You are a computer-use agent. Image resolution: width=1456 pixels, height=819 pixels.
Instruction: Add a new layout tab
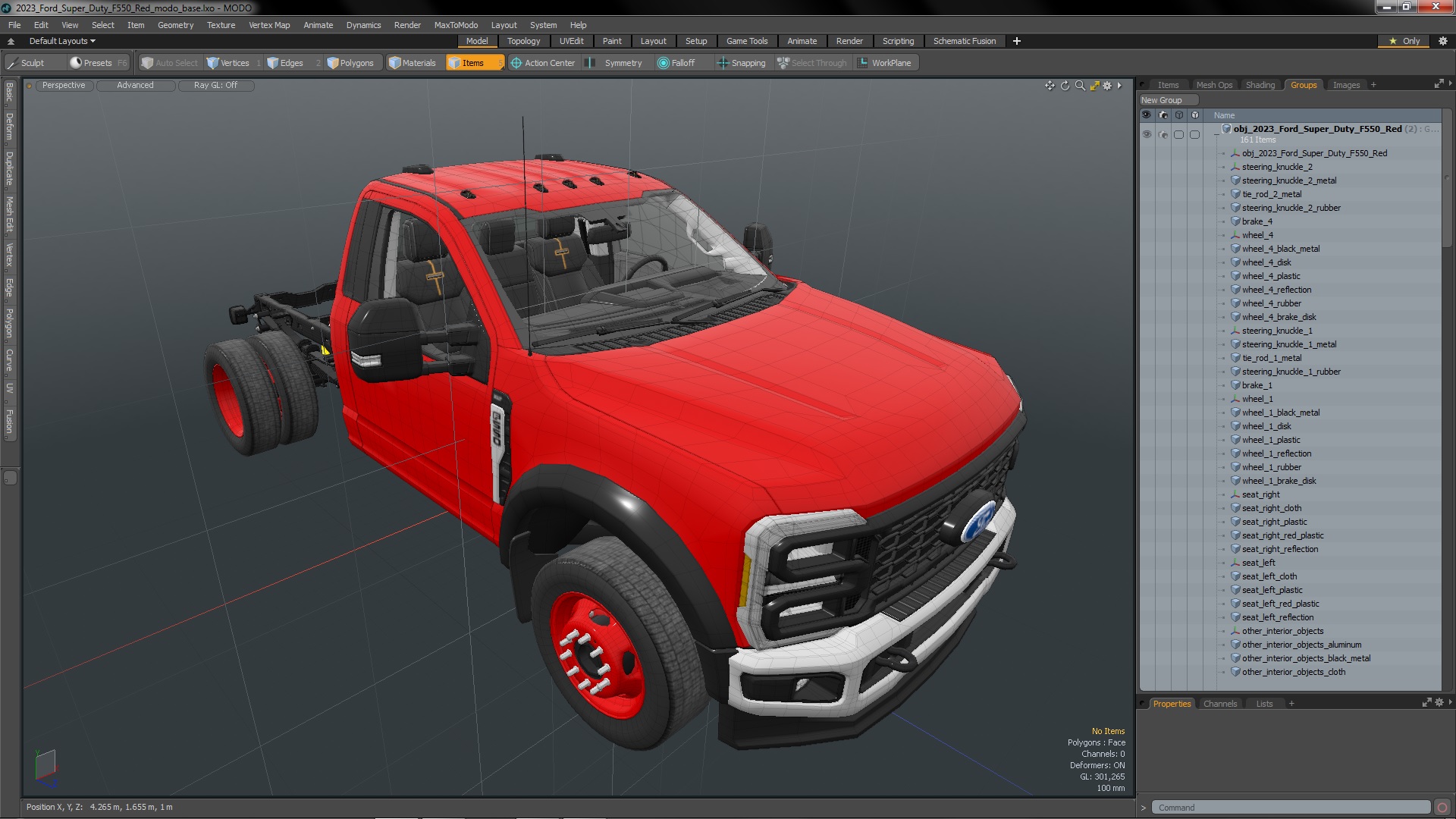[x=1016, y=41]
